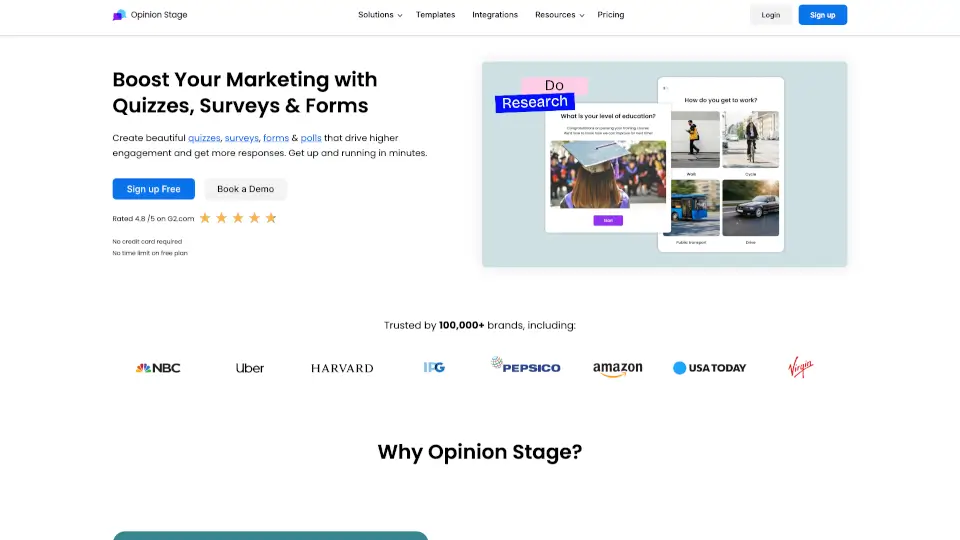Click the Sign up button in header
The image size is (960, 540).
822,15
